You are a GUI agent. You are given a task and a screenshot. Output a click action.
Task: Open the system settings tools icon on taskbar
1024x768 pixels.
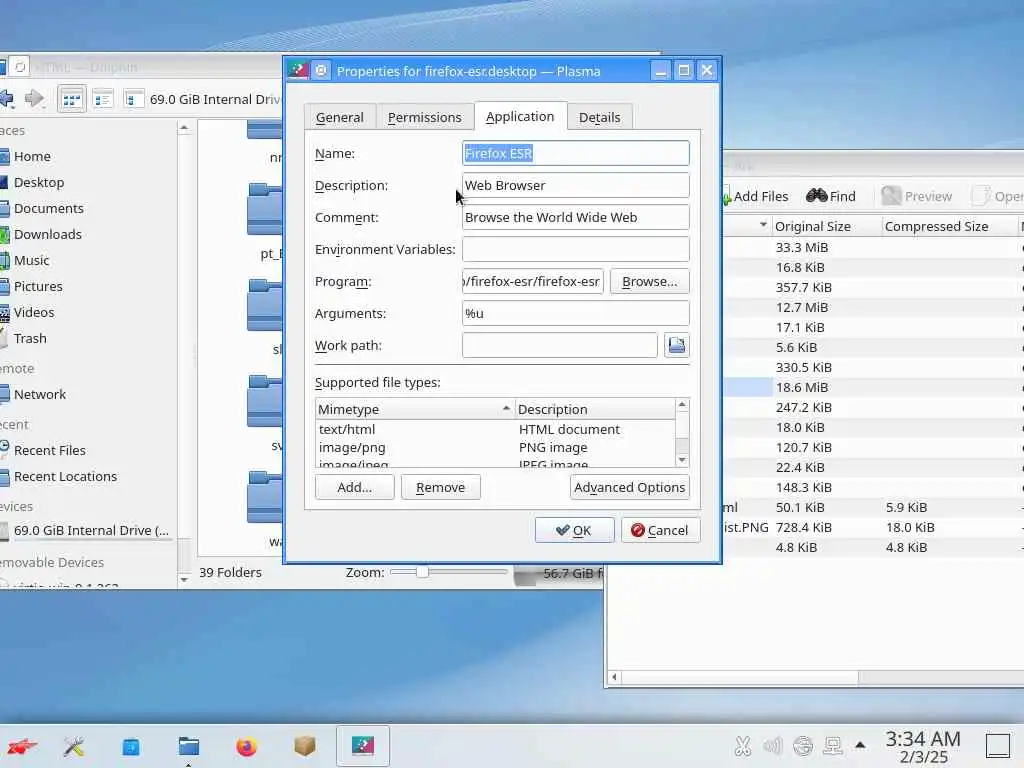tap(74, 746)
